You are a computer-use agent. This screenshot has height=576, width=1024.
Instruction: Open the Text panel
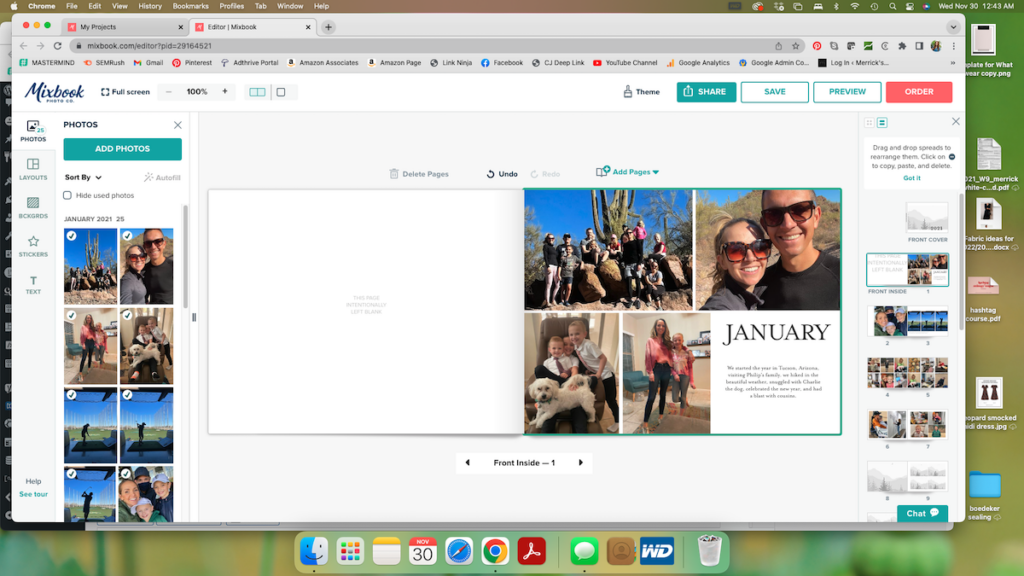(33, 286)
